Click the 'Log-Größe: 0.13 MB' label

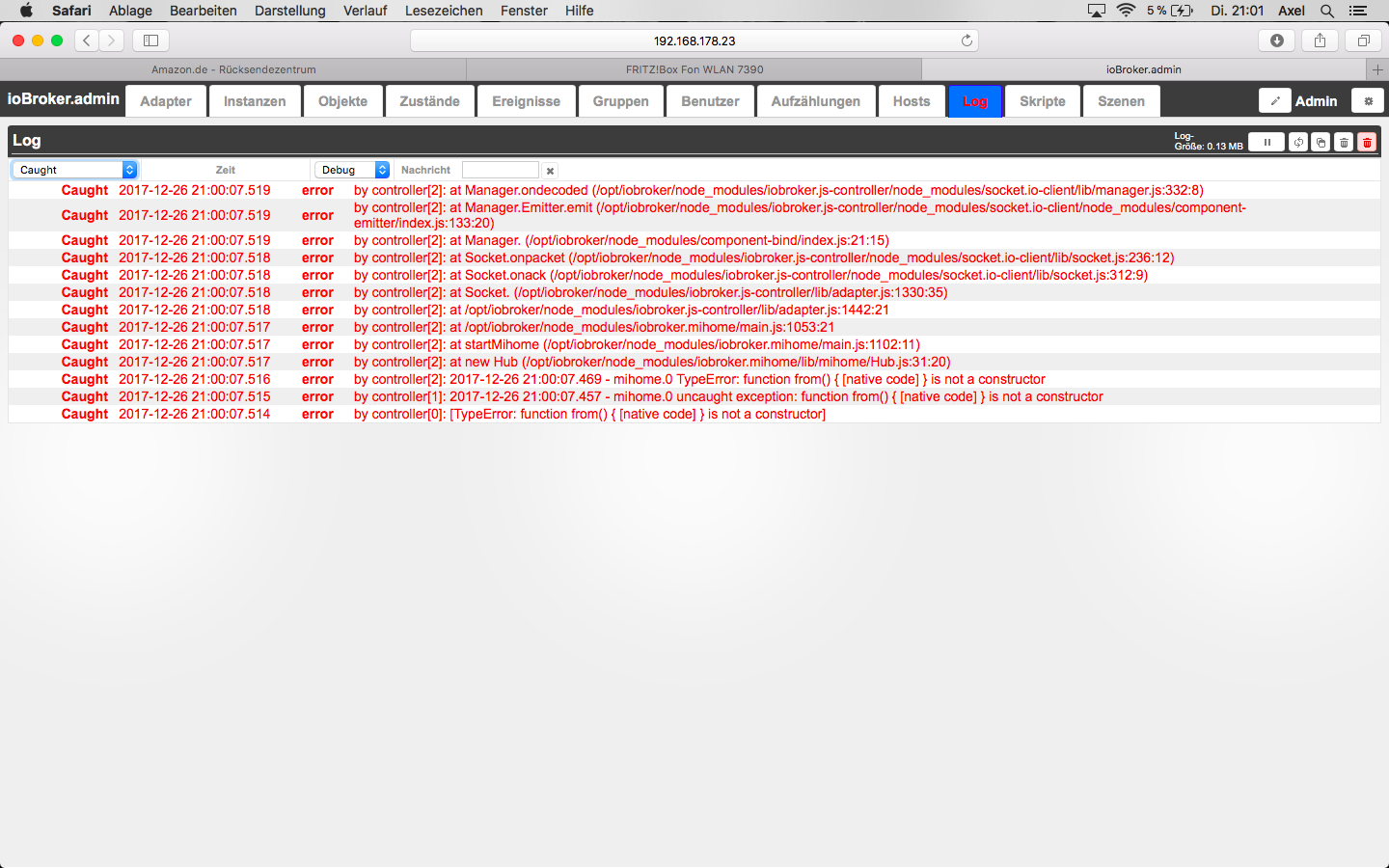1209,142
